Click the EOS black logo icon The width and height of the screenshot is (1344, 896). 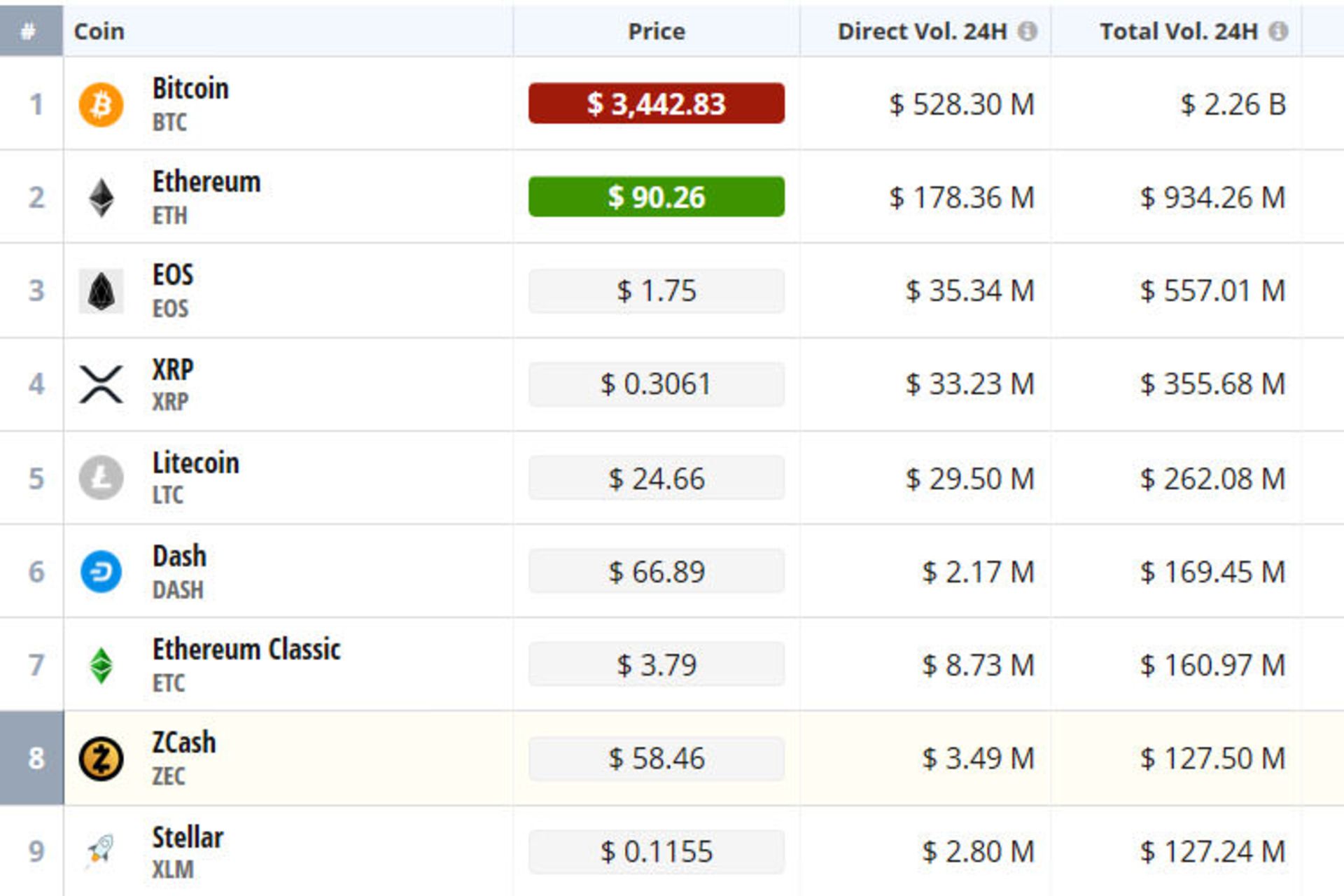(x=101, y=291)
